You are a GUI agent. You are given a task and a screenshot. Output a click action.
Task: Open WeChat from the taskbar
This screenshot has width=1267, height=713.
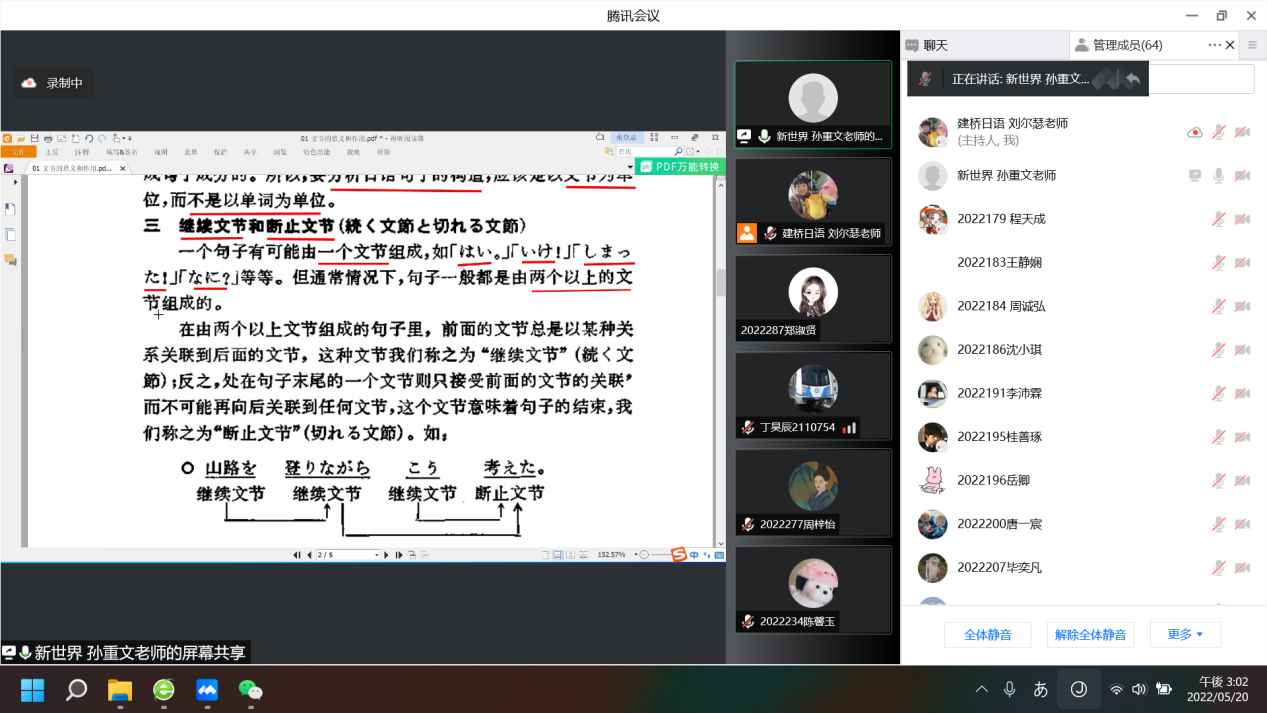pos(250,690)
